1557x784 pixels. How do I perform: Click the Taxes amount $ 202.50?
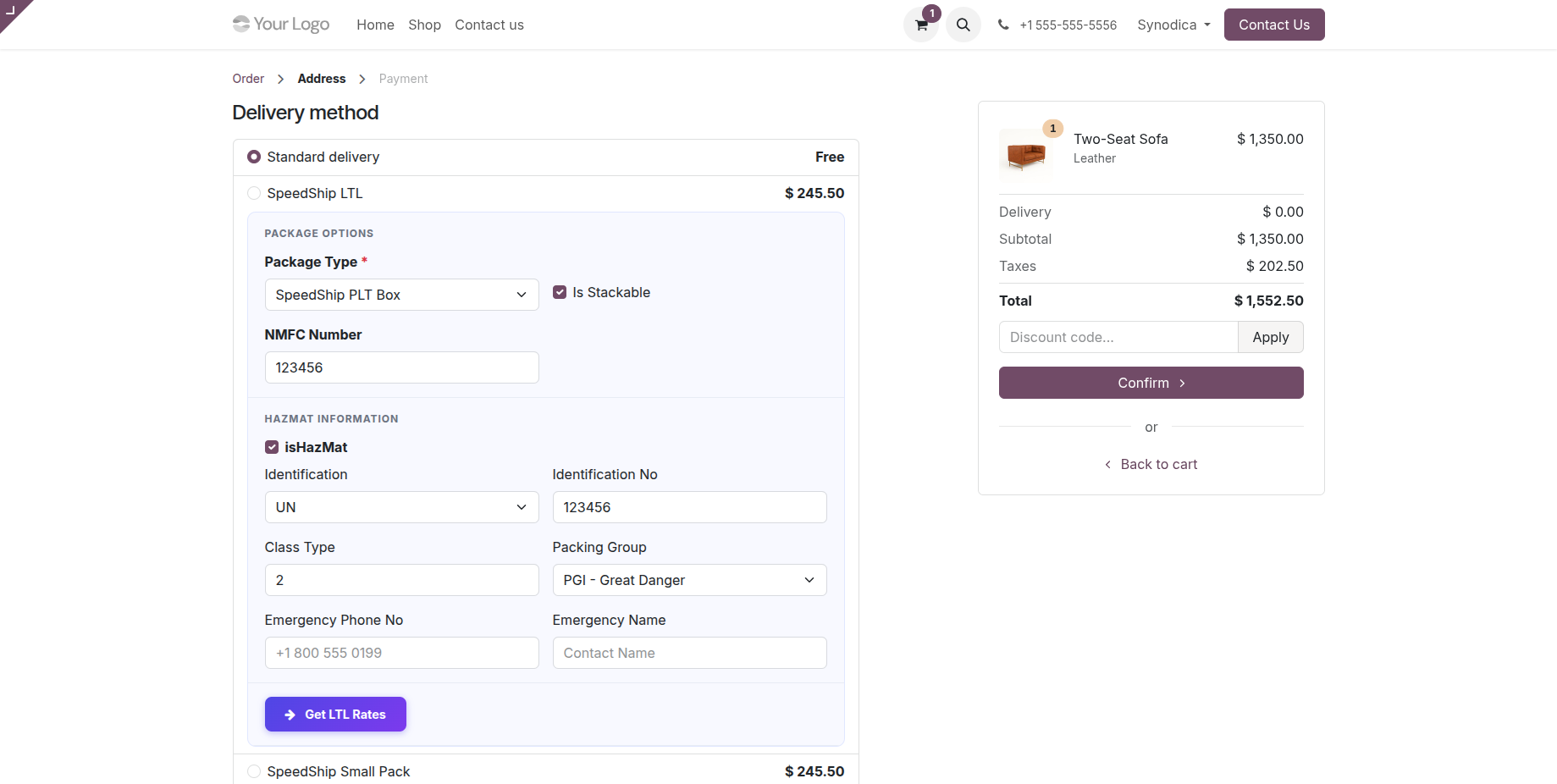(x=1274, y=266)
